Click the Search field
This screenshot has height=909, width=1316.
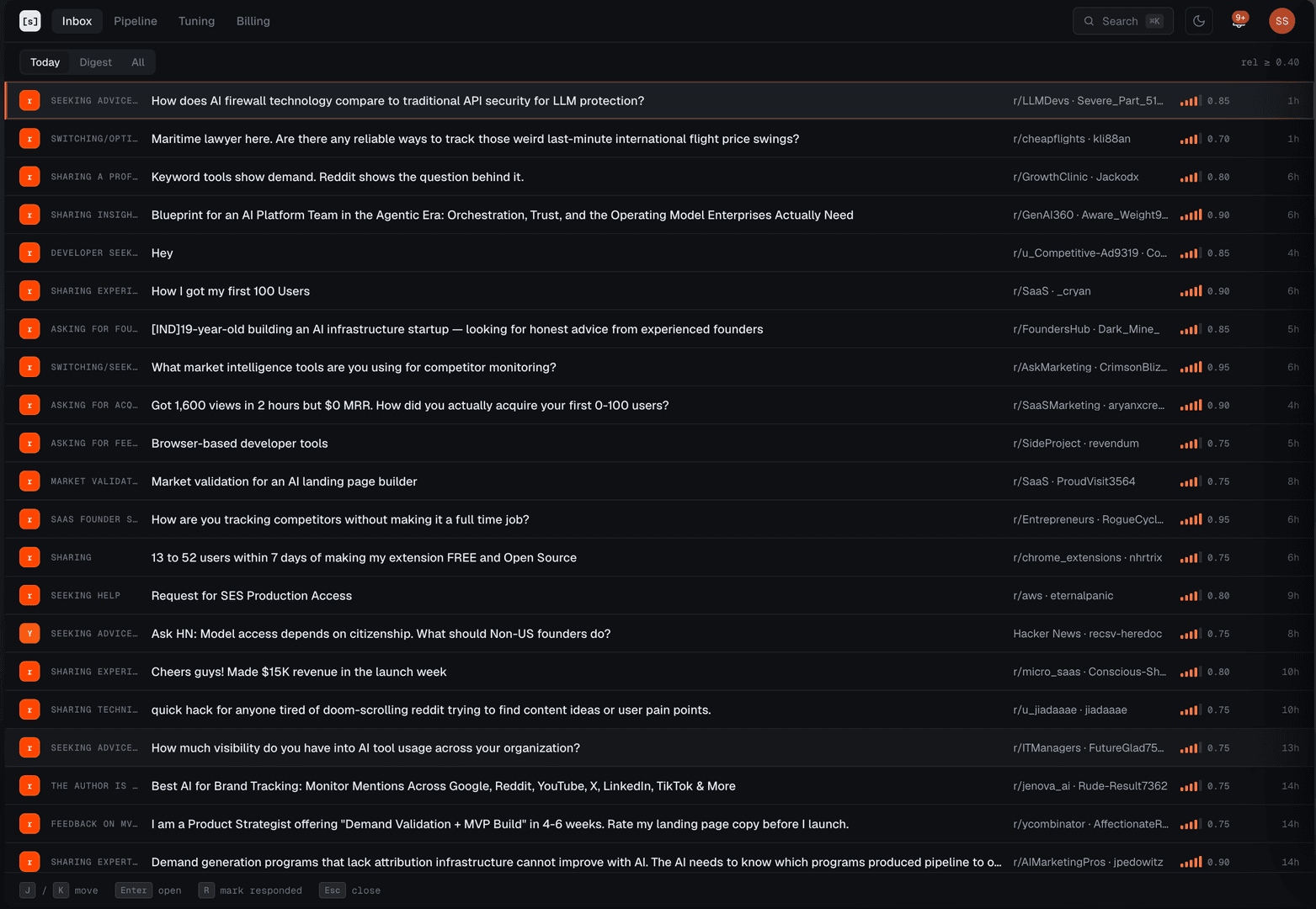(1123, 21)
